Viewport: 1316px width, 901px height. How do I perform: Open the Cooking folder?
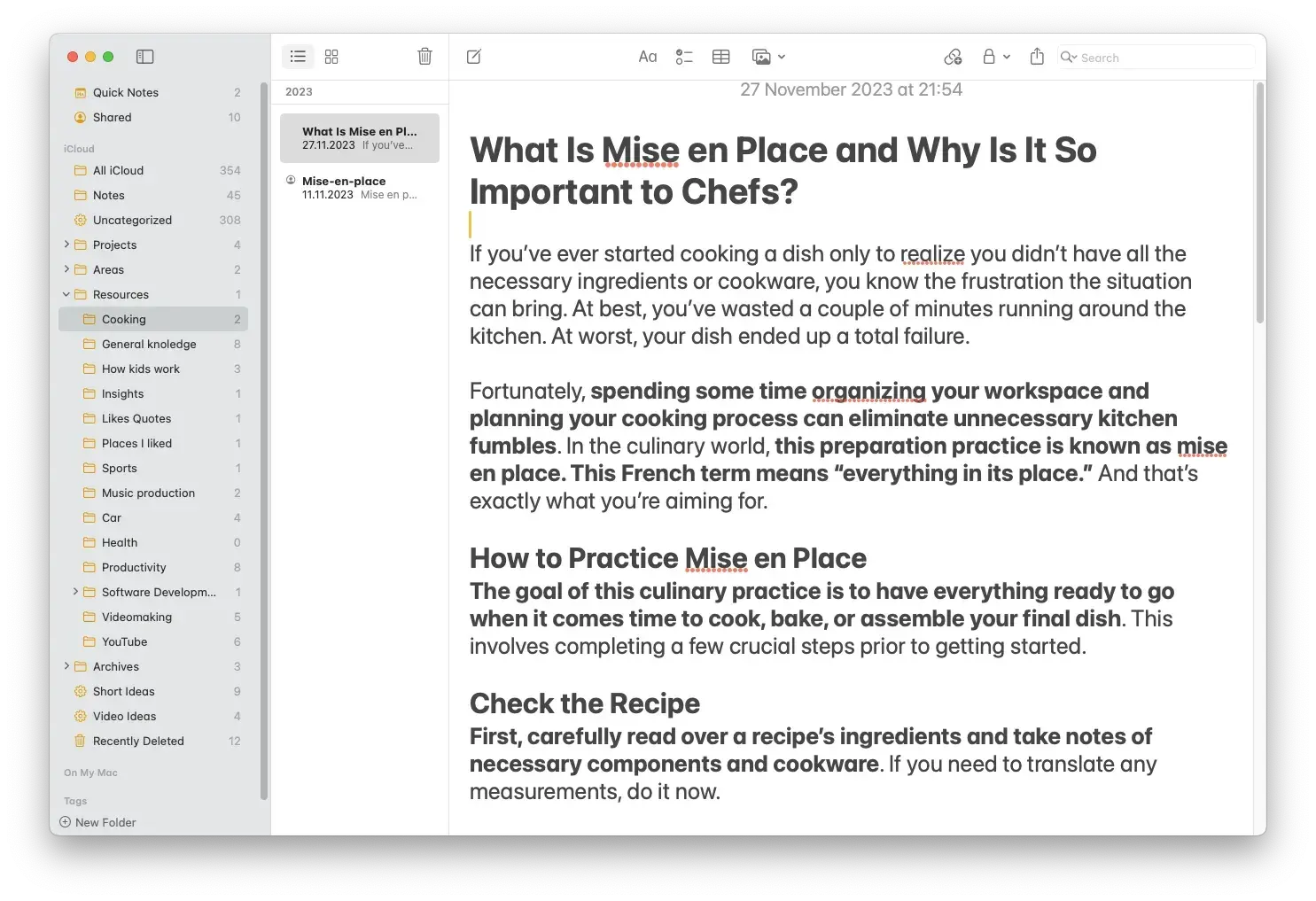point(123,319)
